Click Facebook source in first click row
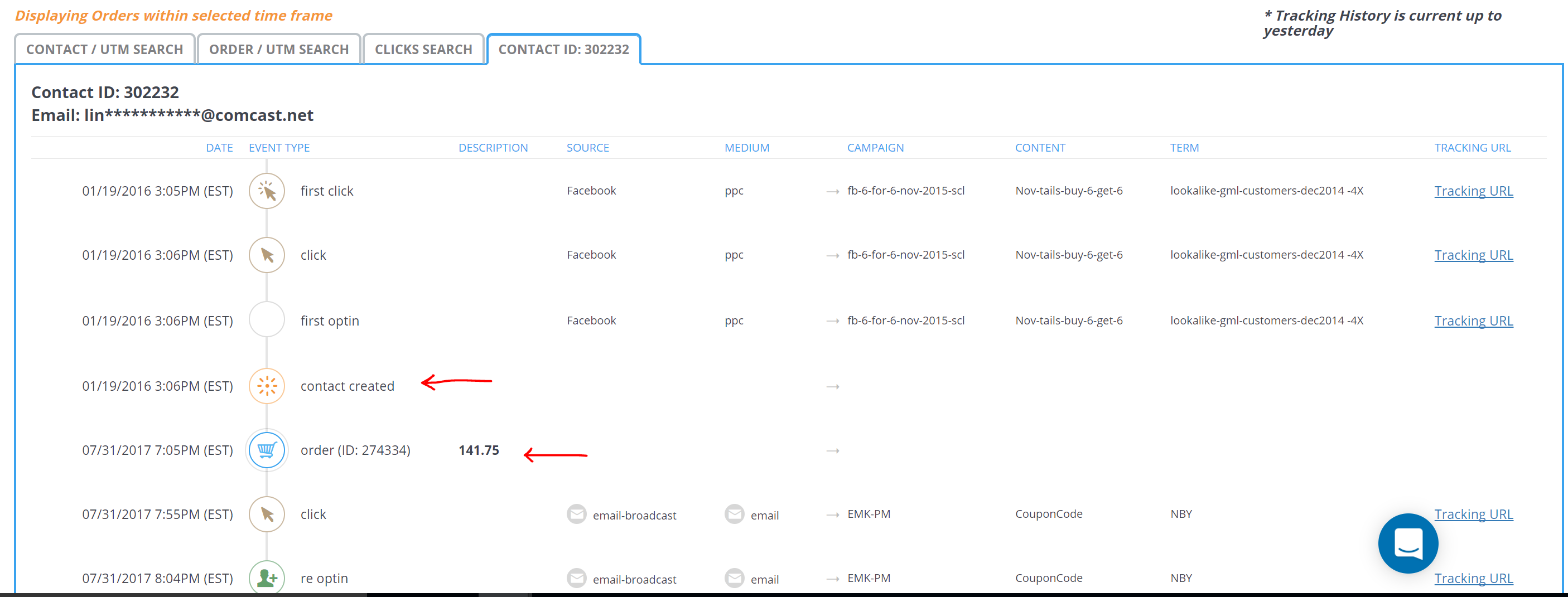The width and height of the screenshot is (1568, 597). [x=591, y=191]
